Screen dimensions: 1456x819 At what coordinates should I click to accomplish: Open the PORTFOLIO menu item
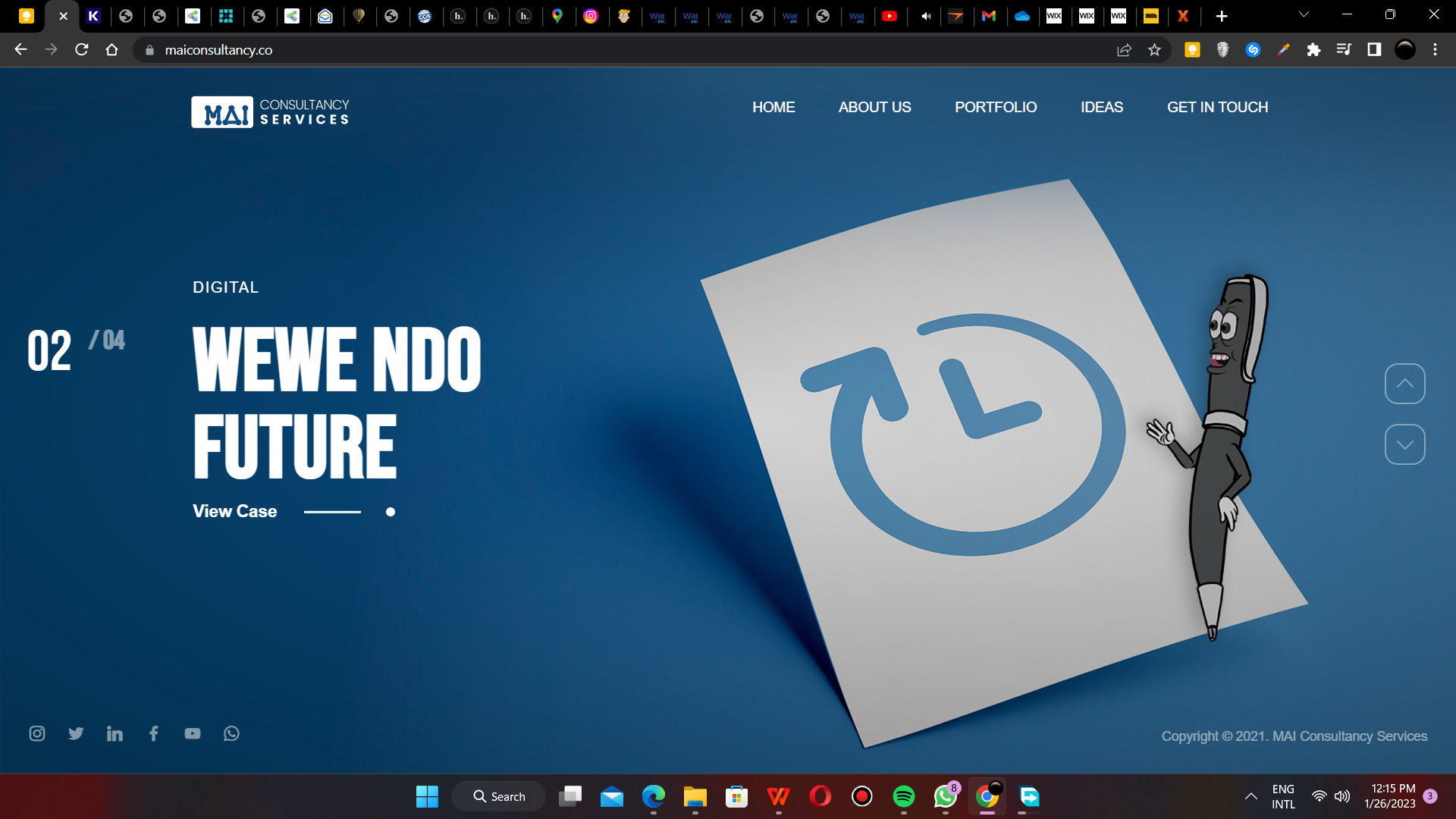[x=995, y=107]
